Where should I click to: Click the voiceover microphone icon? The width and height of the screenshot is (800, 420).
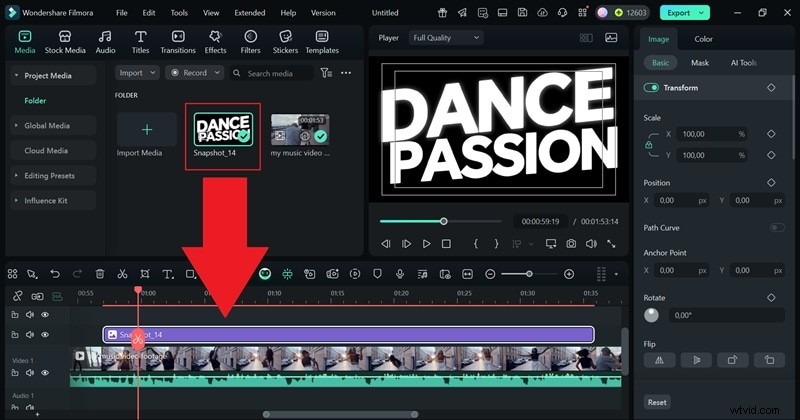[x=400, y=274]
